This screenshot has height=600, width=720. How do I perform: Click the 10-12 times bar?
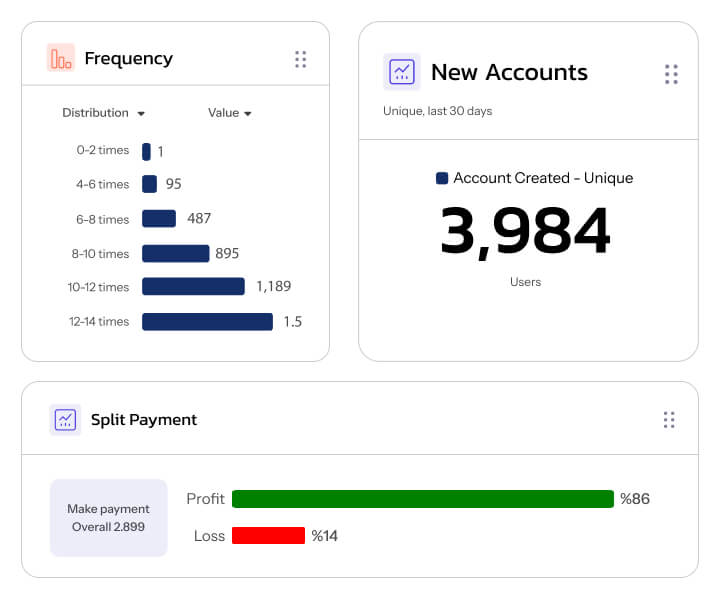193,287
